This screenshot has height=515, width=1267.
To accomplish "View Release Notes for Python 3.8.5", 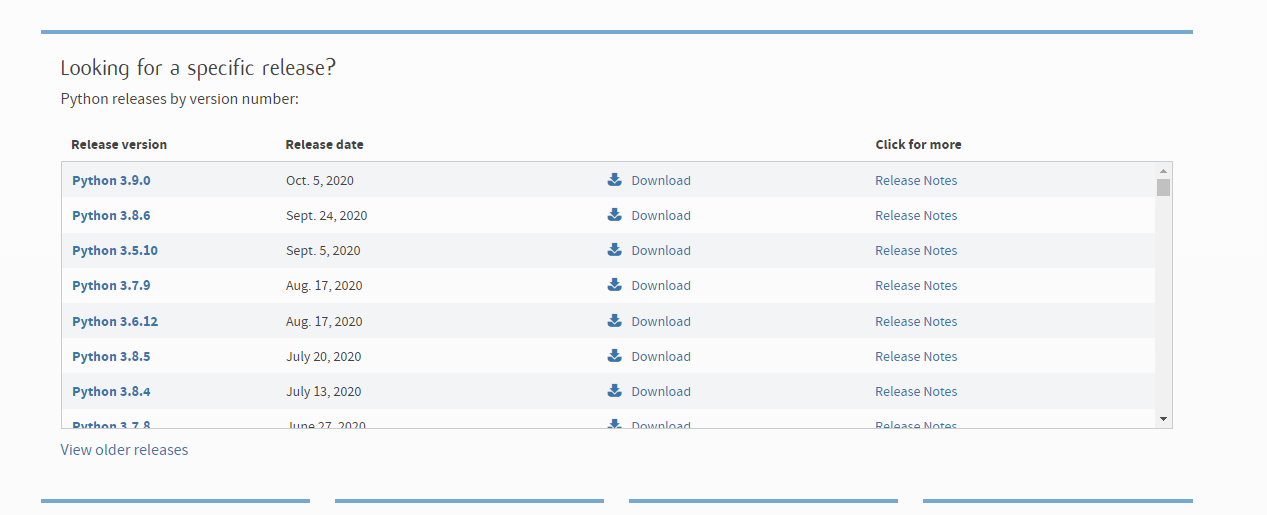I will (x=916, y=357).
